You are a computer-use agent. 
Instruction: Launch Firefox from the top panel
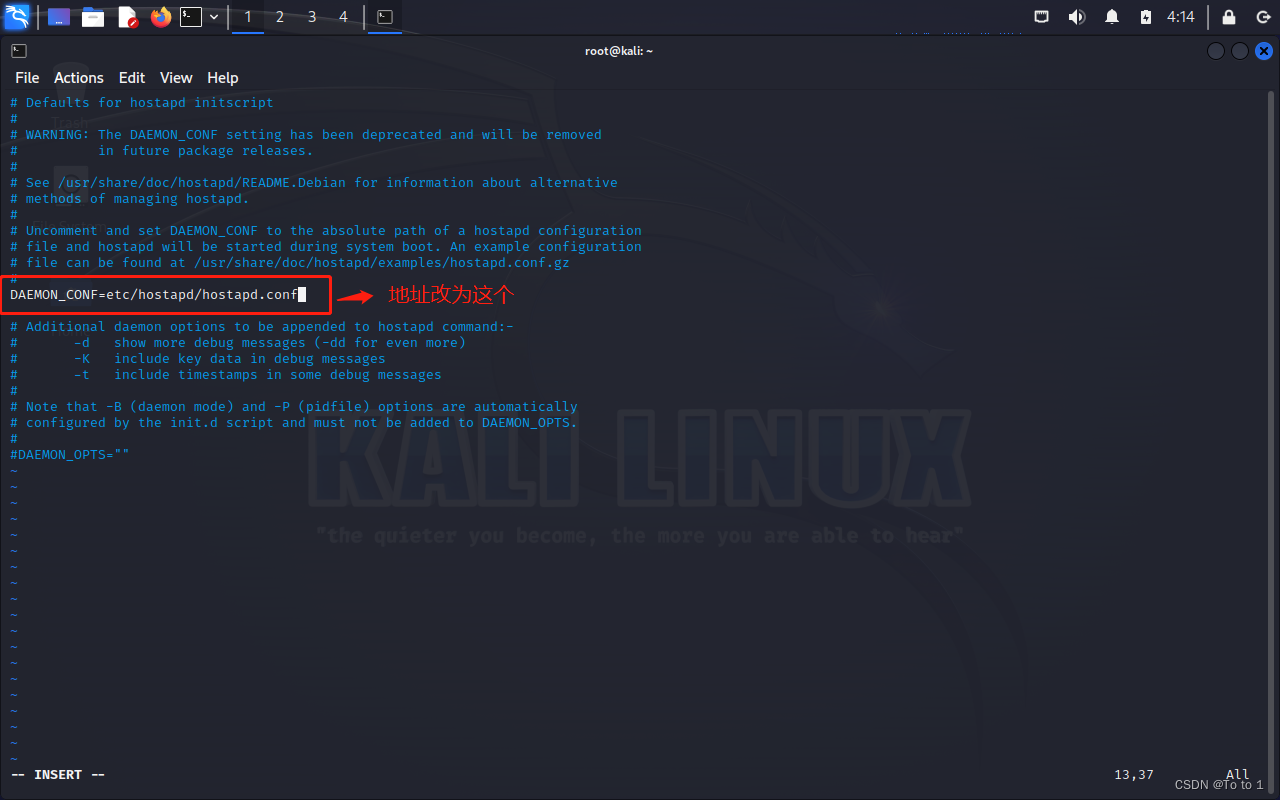click(160, 16)
